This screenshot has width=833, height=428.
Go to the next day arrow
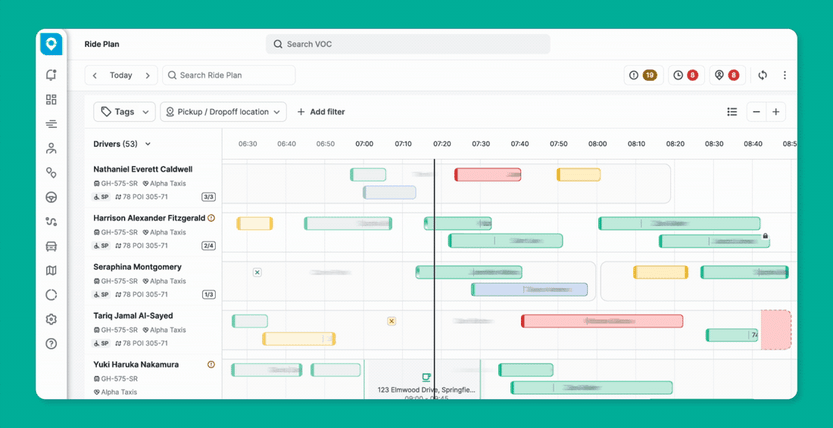148,75
